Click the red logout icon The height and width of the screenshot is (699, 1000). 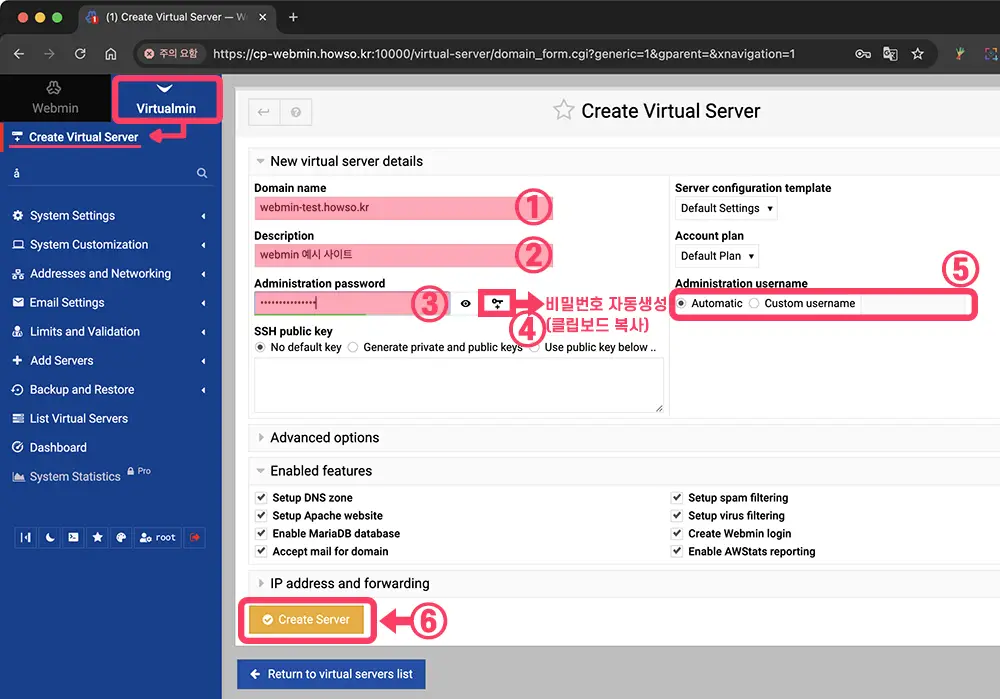(195, 538)
